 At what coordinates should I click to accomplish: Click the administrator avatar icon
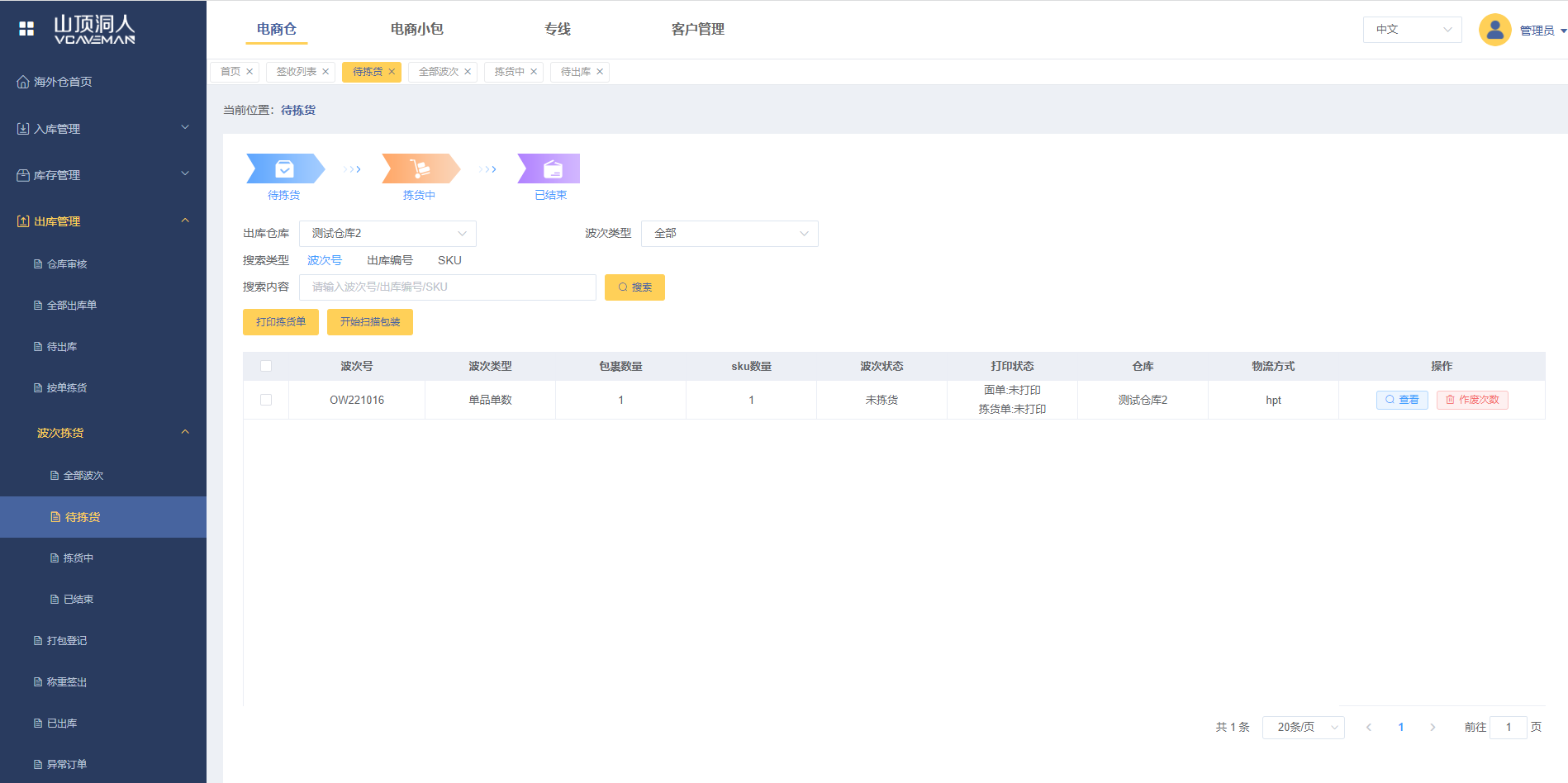(x=1494, y=30)
